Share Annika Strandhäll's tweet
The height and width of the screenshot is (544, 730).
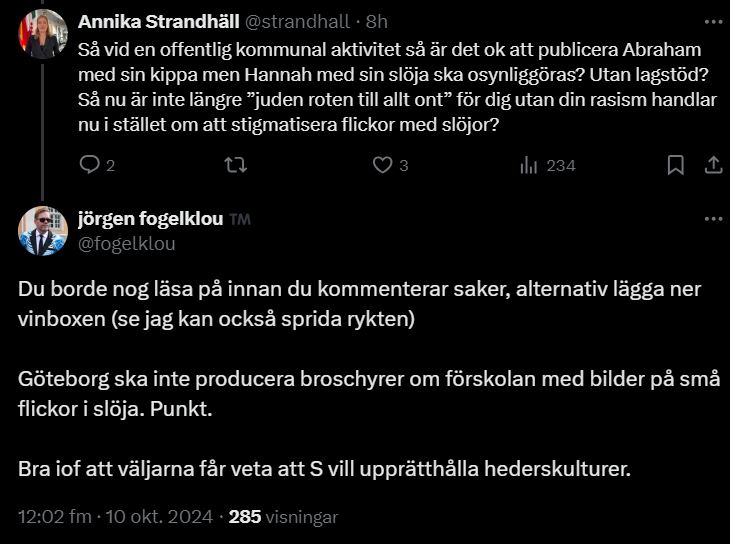(x=713, y=165)
